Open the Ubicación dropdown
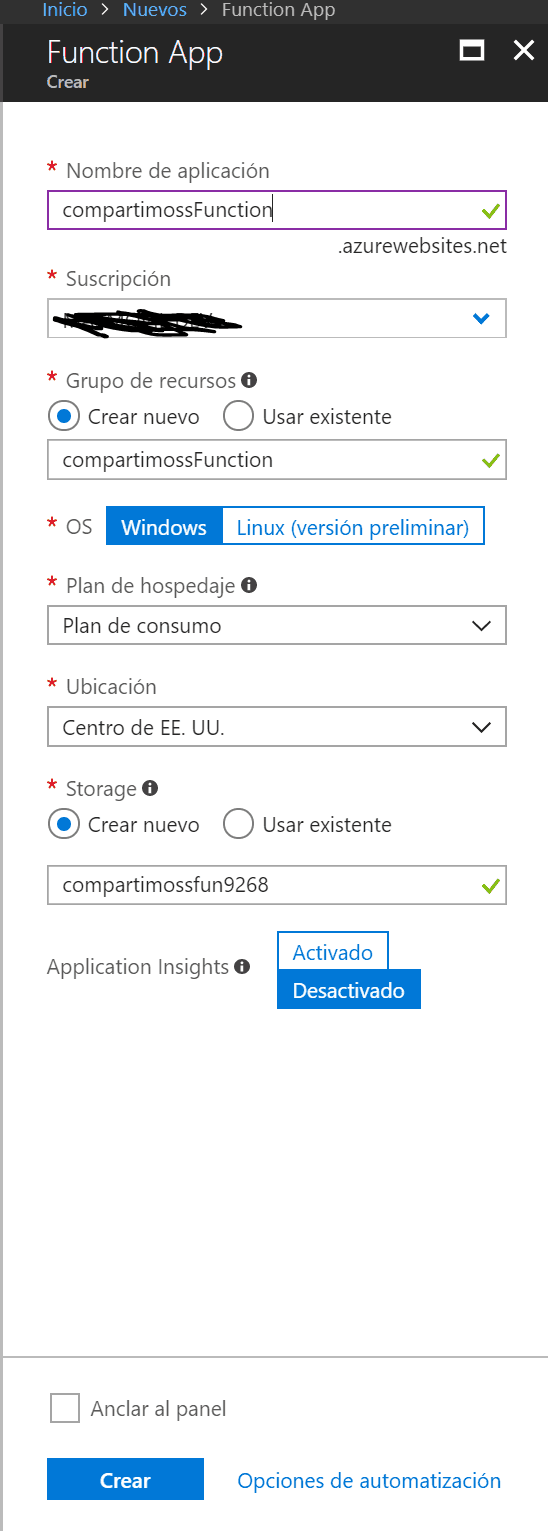The height and width of the screenshot is (1531, 548). [277, 727]
